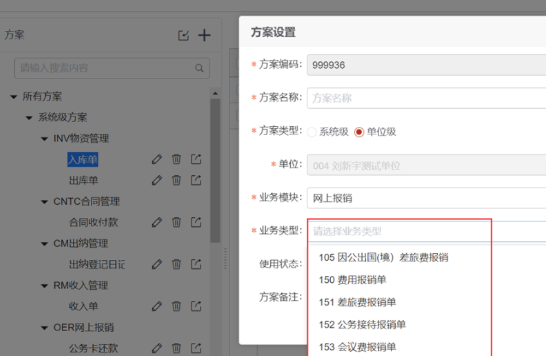Screen dimensions: 546x360
Task: Select the 出库单 tree item
Action: pos(84,181)
